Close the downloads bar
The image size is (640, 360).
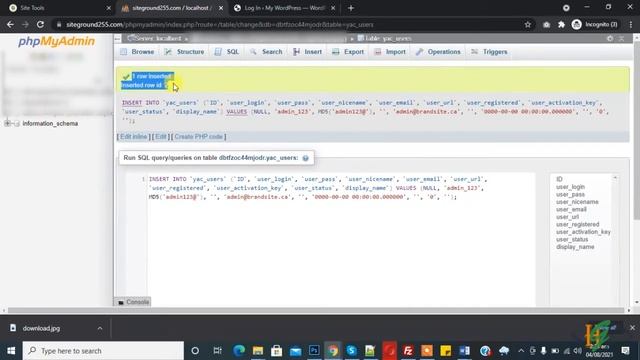(x=632, y=328)
